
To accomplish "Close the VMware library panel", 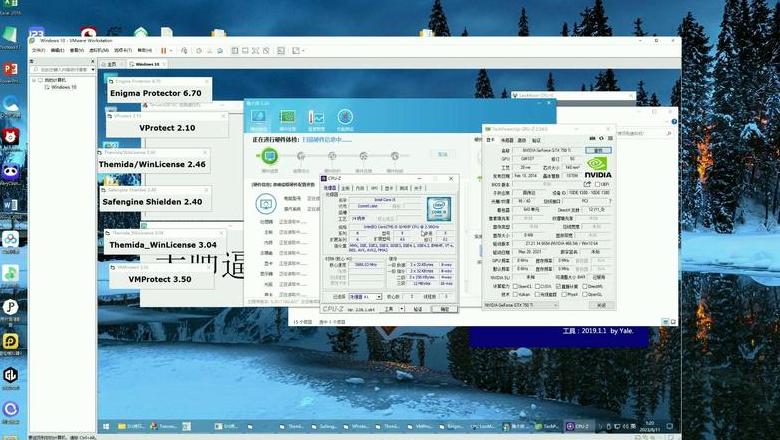I will (93, 61).
